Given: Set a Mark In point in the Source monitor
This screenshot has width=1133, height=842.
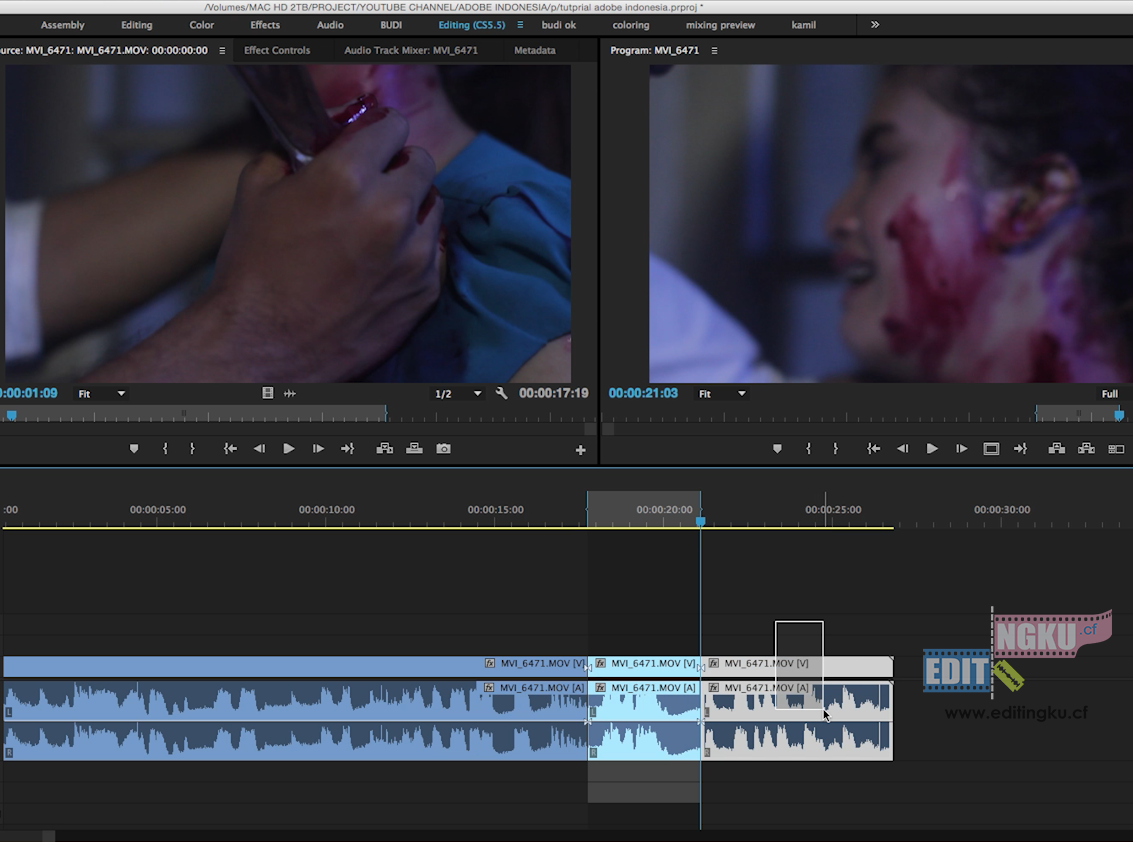Looking at the screenshot, I should [x=165, y=448].
